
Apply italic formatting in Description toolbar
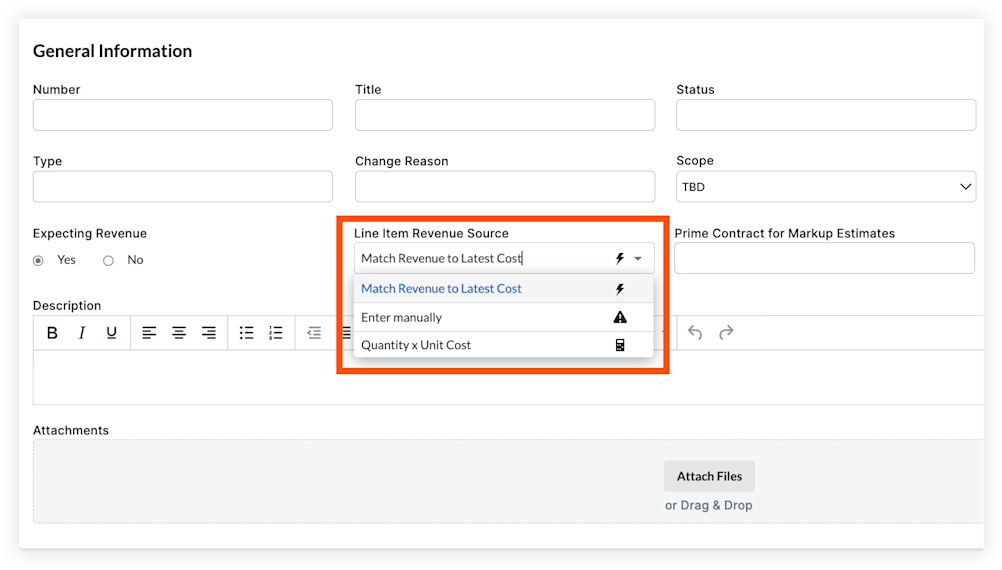coord(82,333)
